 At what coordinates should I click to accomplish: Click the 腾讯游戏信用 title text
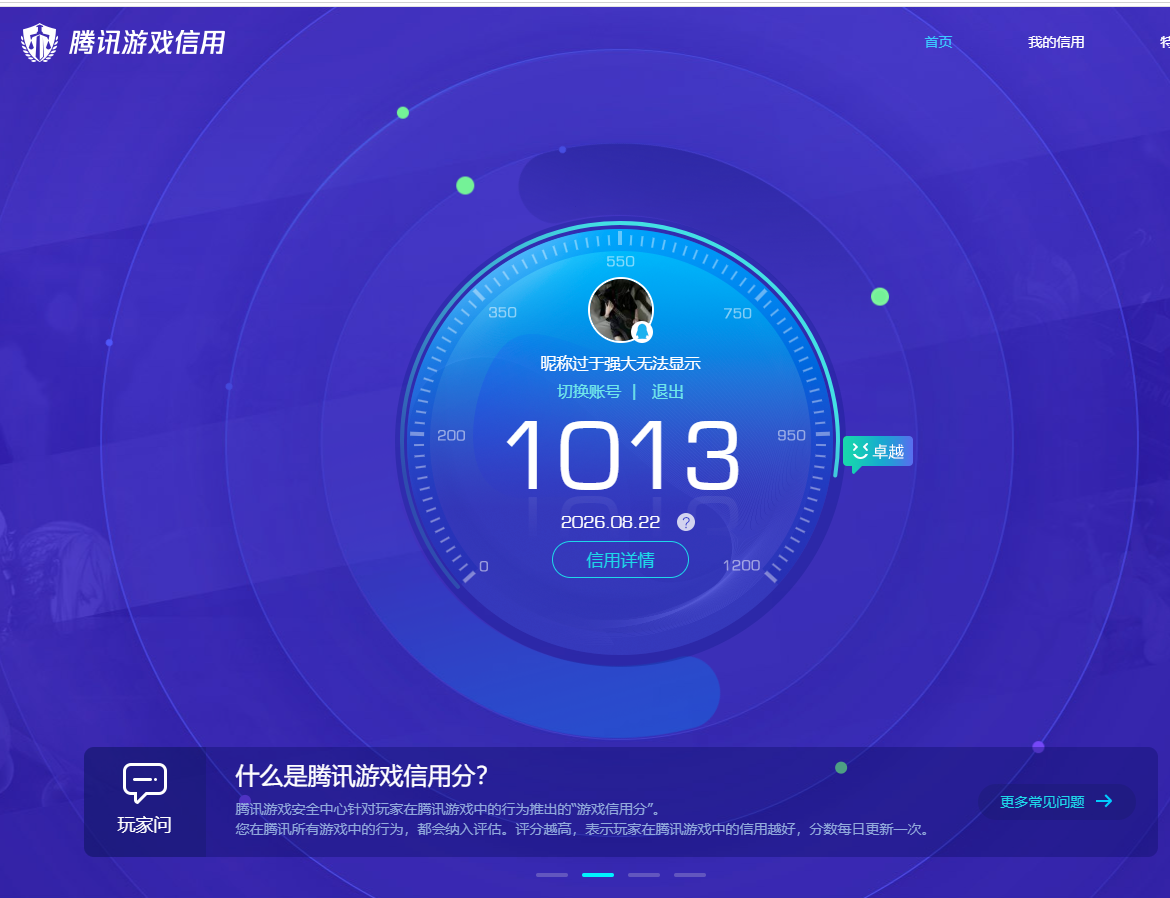[147, 43]
